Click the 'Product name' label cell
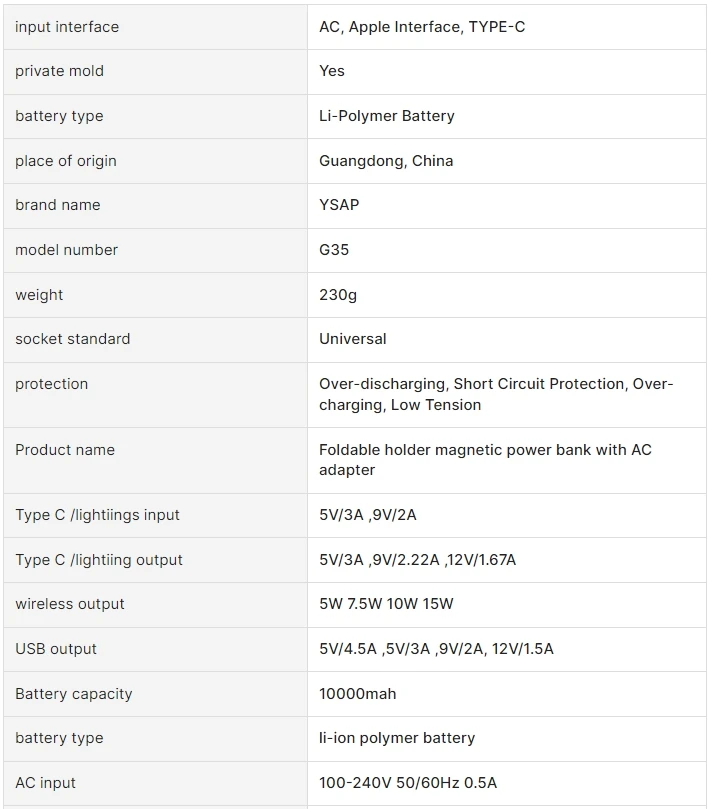This screenshot has height=809, width=710. point(65,450)
